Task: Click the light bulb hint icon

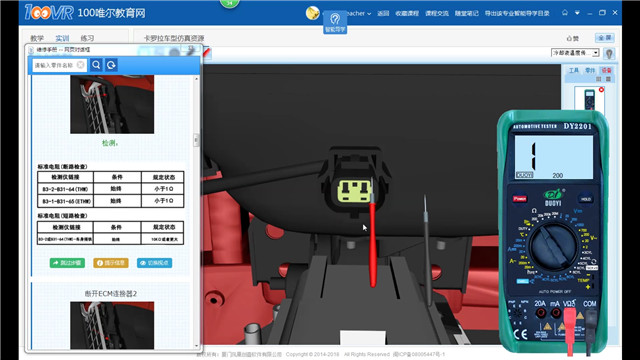Action: pyautogui.click(x=609, y=53)
